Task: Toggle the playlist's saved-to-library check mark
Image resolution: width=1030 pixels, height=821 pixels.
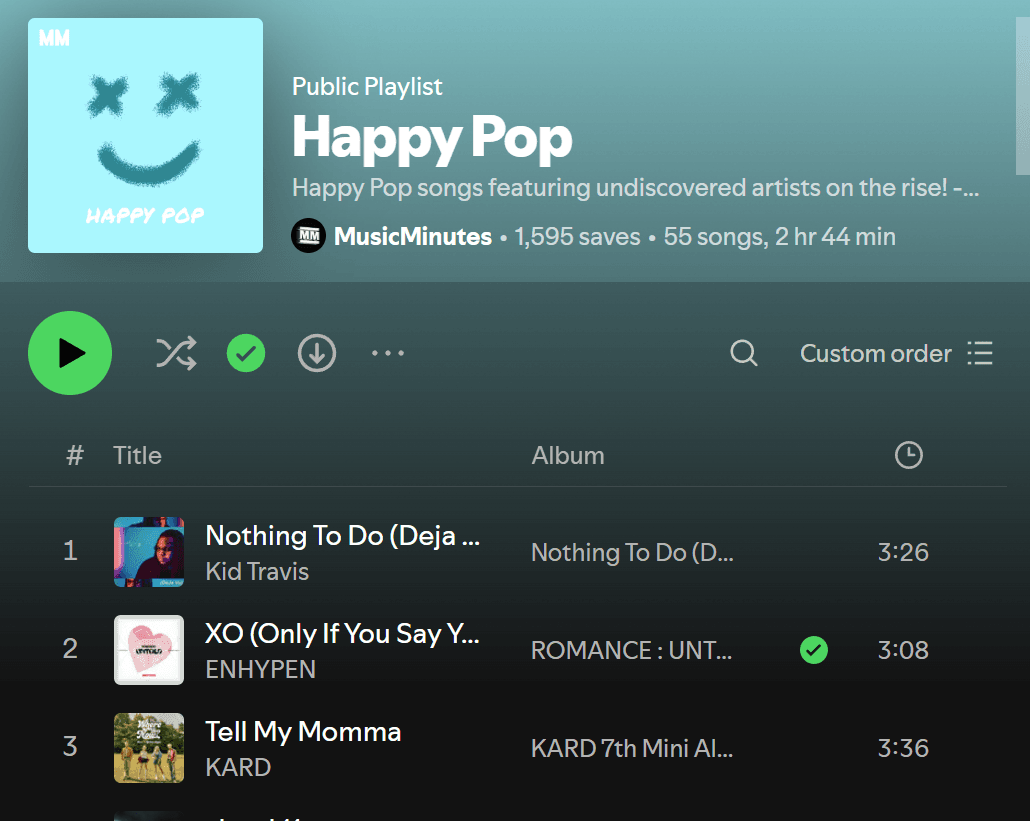Action: tap(245, 353)
